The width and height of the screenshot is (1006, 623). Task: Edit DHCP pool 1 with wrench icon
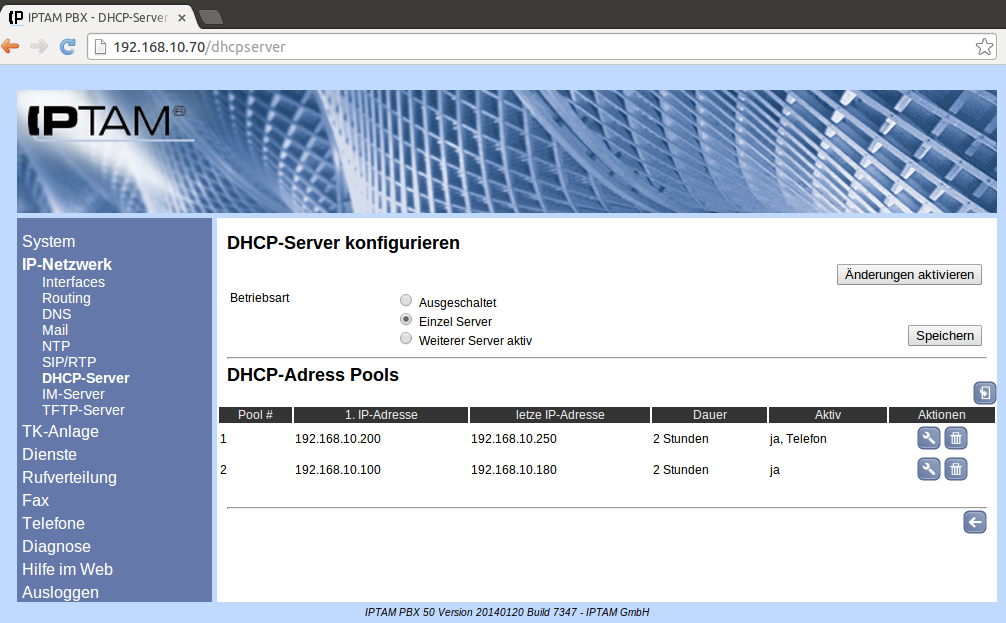coord(928,438)
